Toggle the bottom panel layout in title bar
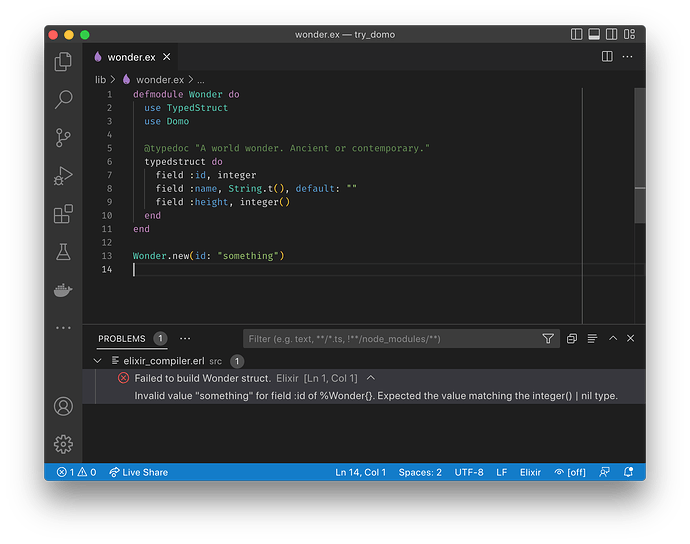The image size is (690, 544). [x=594, y=34]
